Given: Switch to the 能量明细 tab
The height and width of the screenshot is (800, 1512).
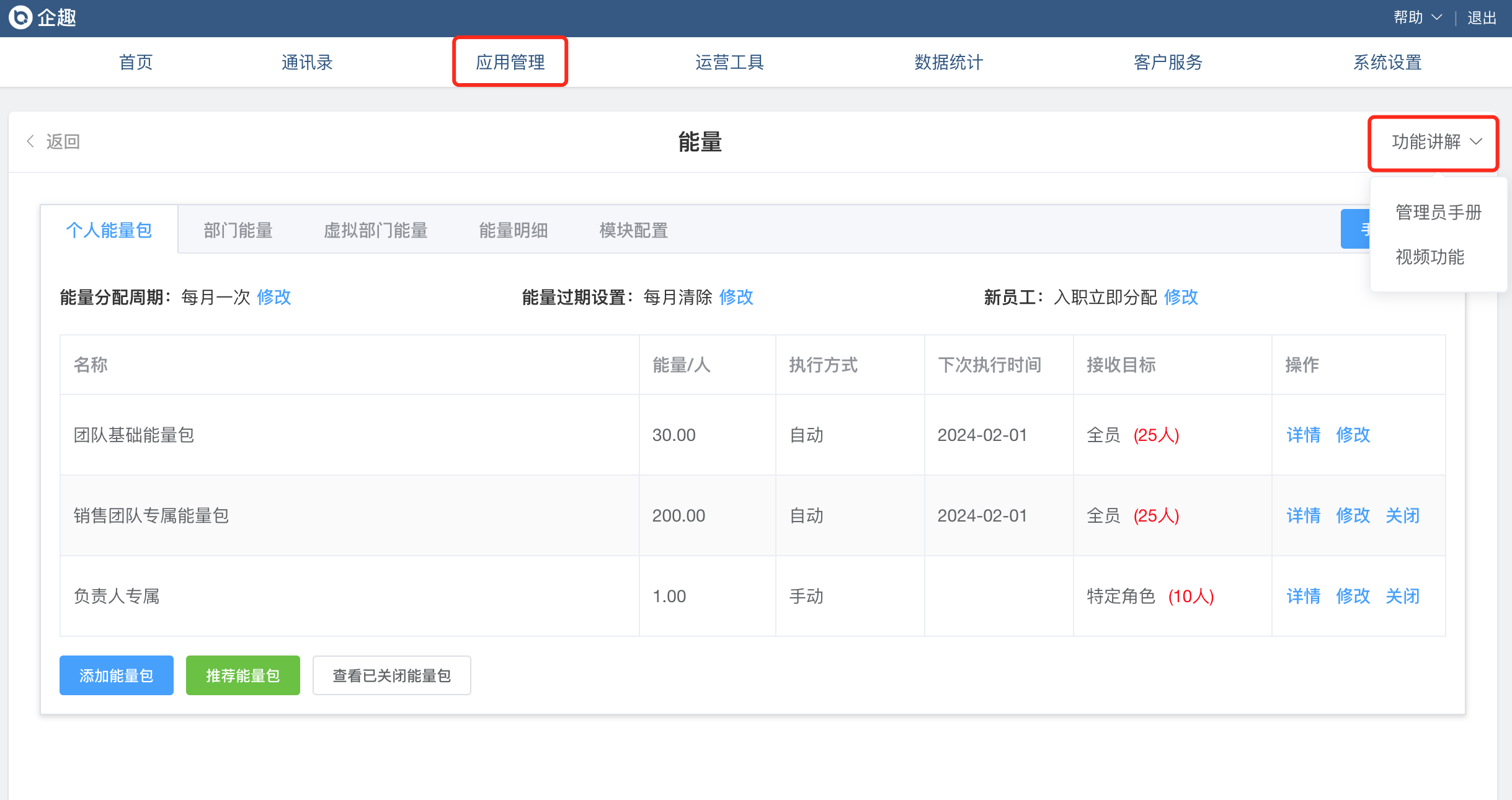Looking at the screenshot, I should [x=513, y=231].
